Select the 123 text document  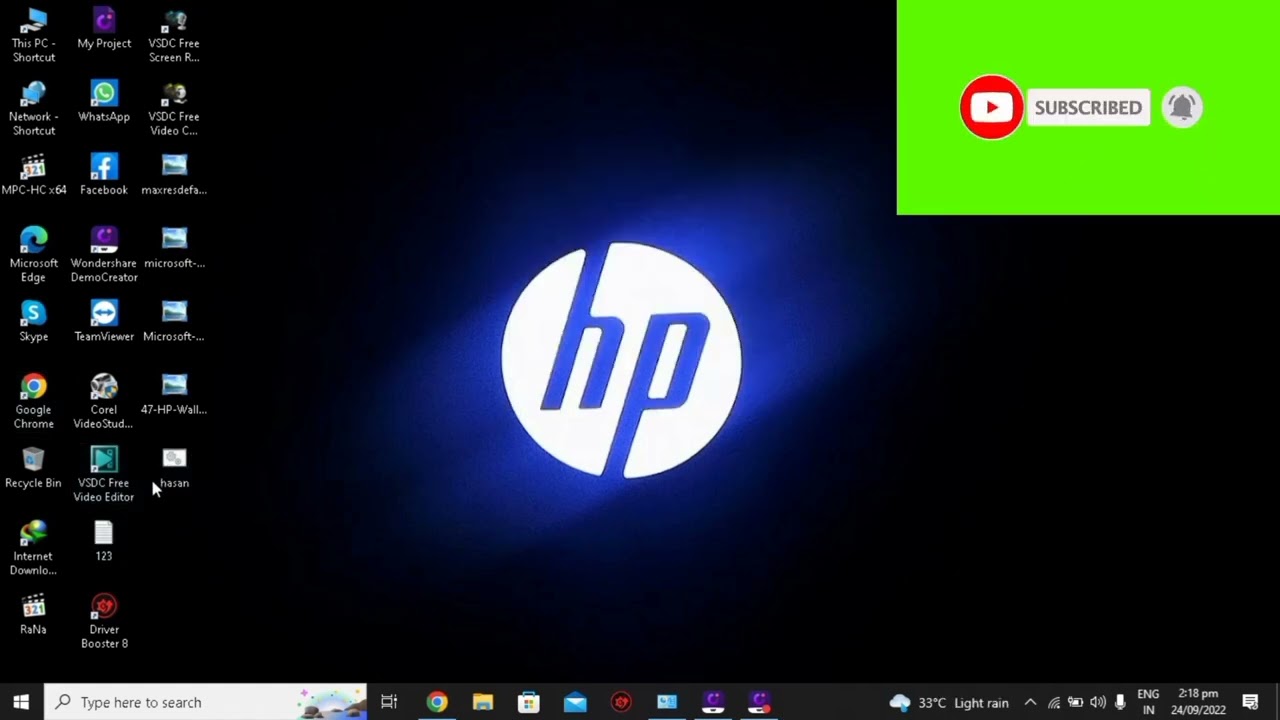coord(104,540)
